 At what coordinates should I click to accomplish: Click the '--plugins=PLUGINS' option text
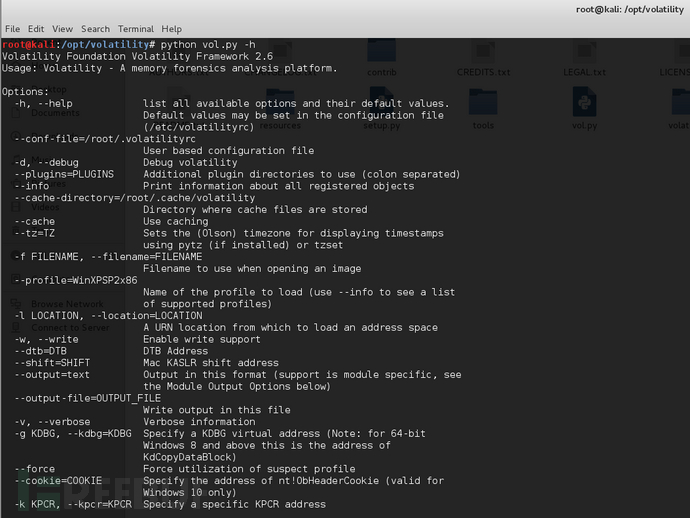tap(64, 174)
